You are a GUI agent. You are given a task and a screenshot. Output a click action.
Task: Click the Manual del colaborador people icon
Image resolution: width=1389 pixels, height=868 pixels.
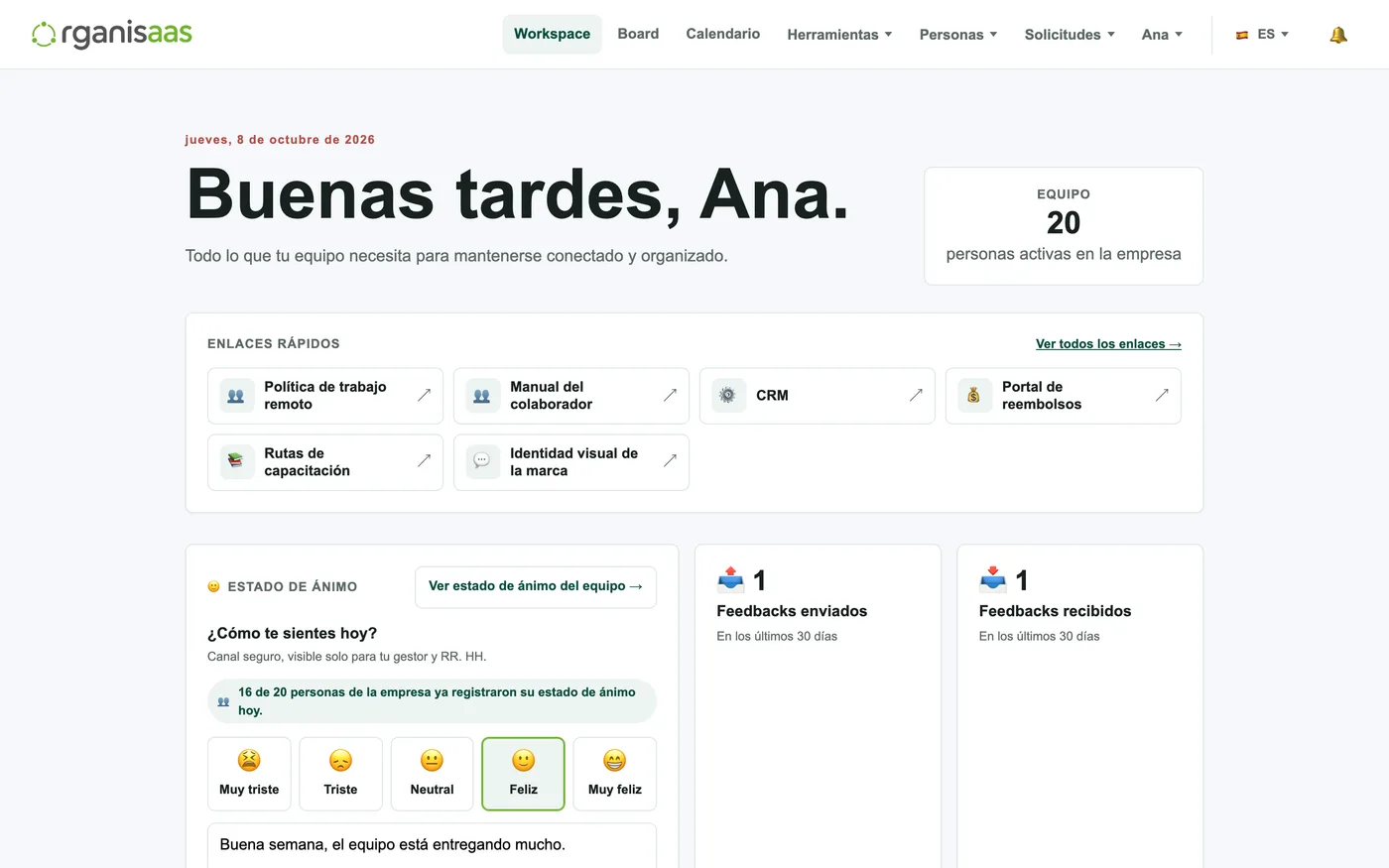[x=482, y=396]
